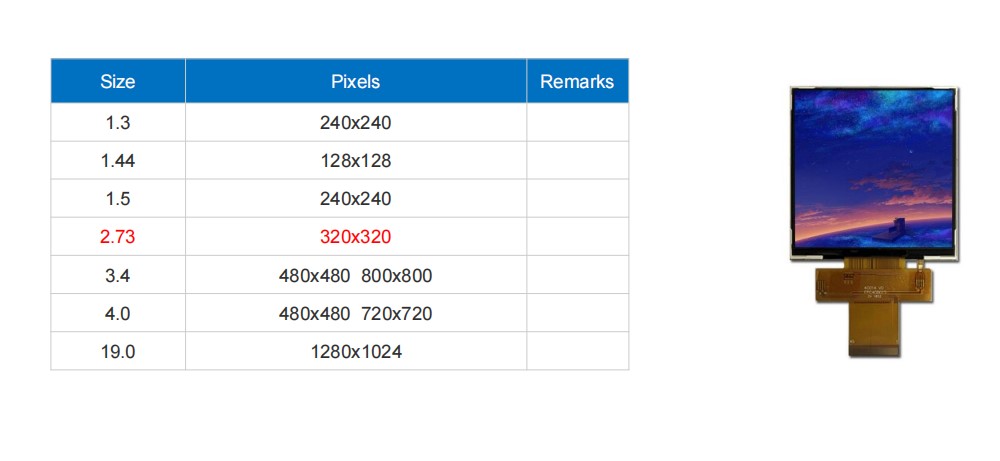Click the red 2.73 size value

[118, 237]
